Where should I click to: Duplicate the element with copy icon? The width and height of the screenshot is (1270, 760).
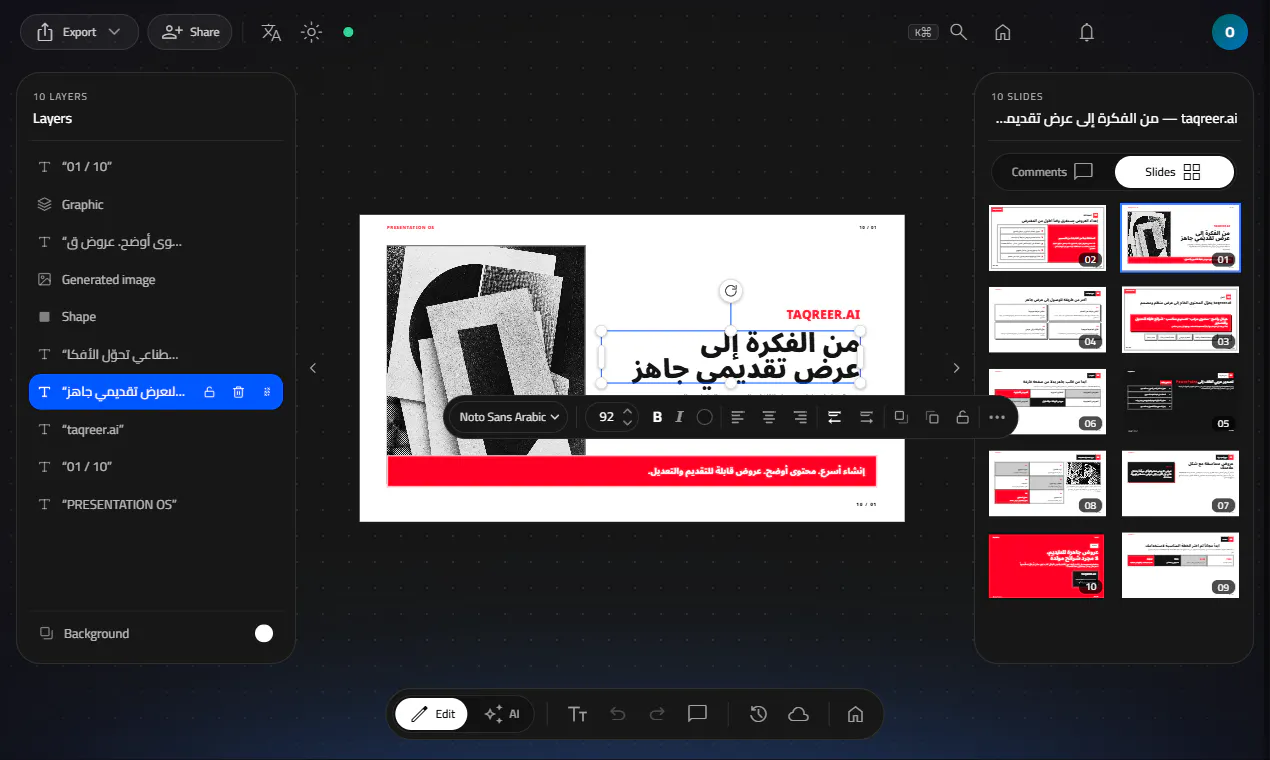932,417
